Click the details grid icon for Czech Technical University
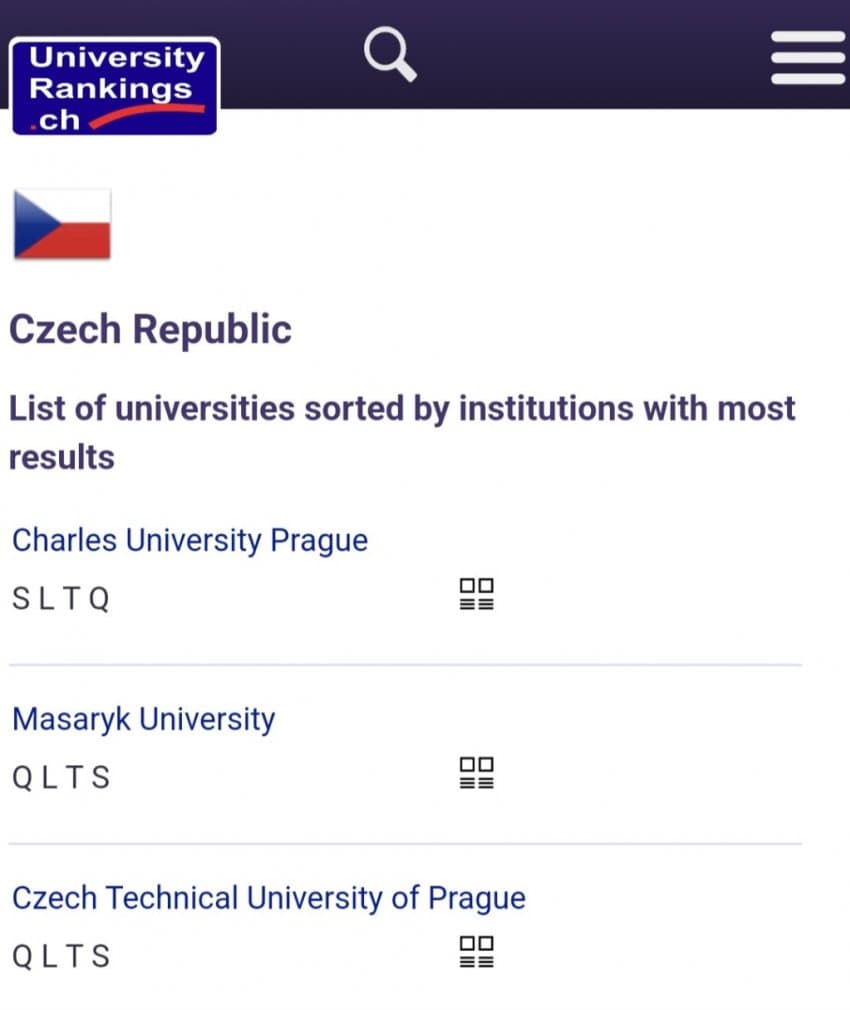 click(x=477, y=952)
